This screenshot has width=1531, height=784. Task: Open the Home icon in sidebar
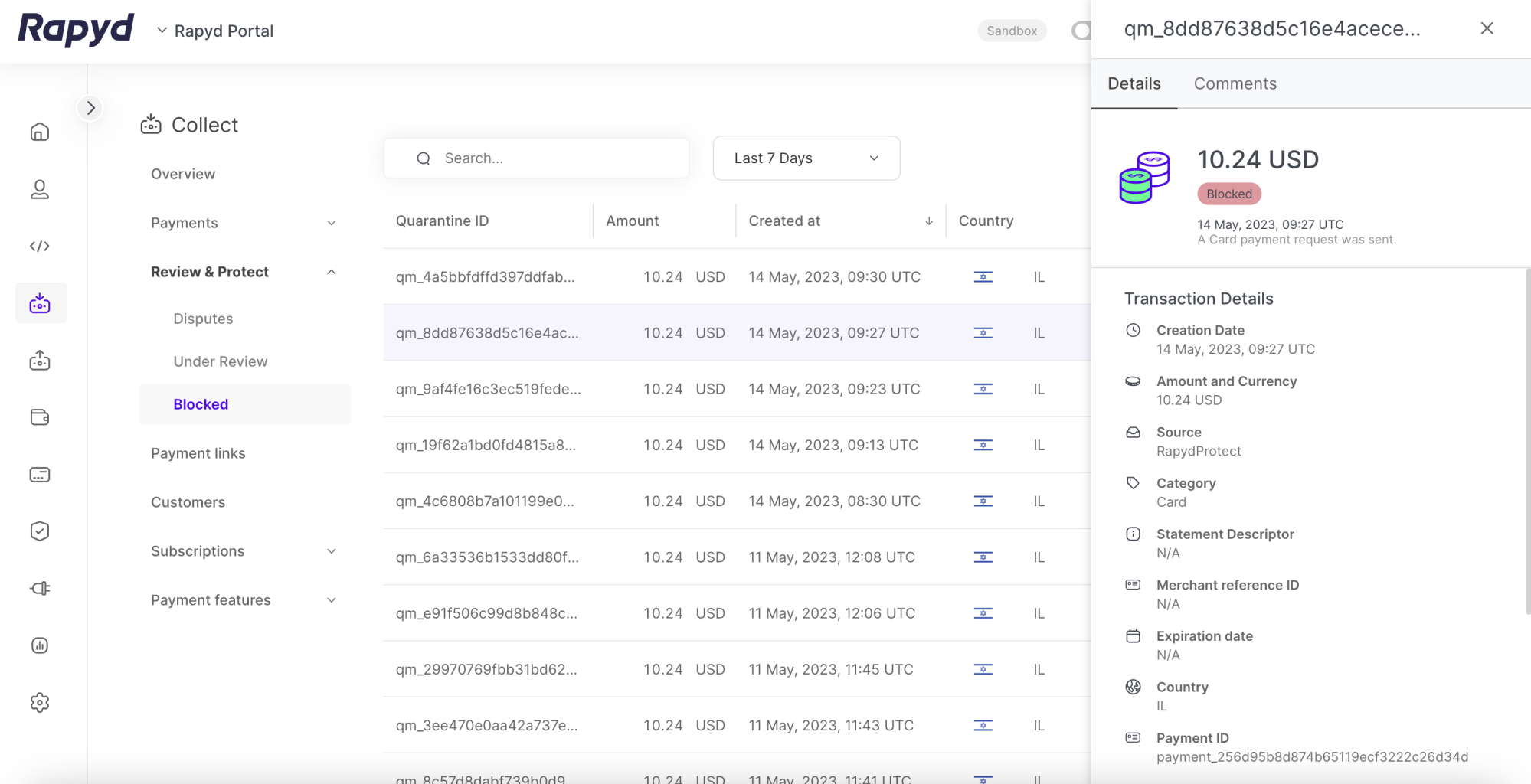point(40,132)
